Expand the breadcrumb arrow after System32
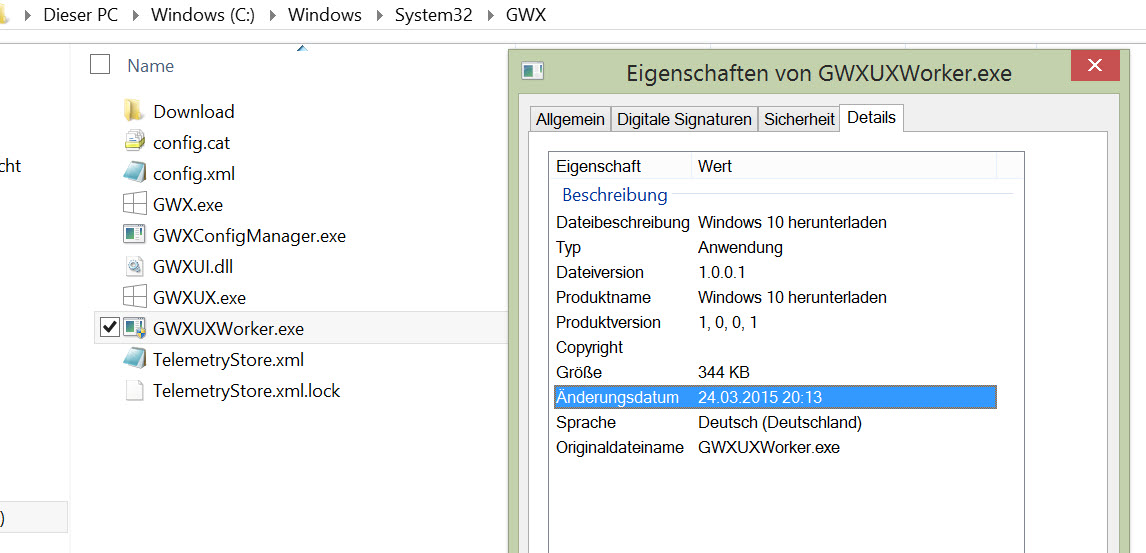1146x553 pixels. [490, 15]
